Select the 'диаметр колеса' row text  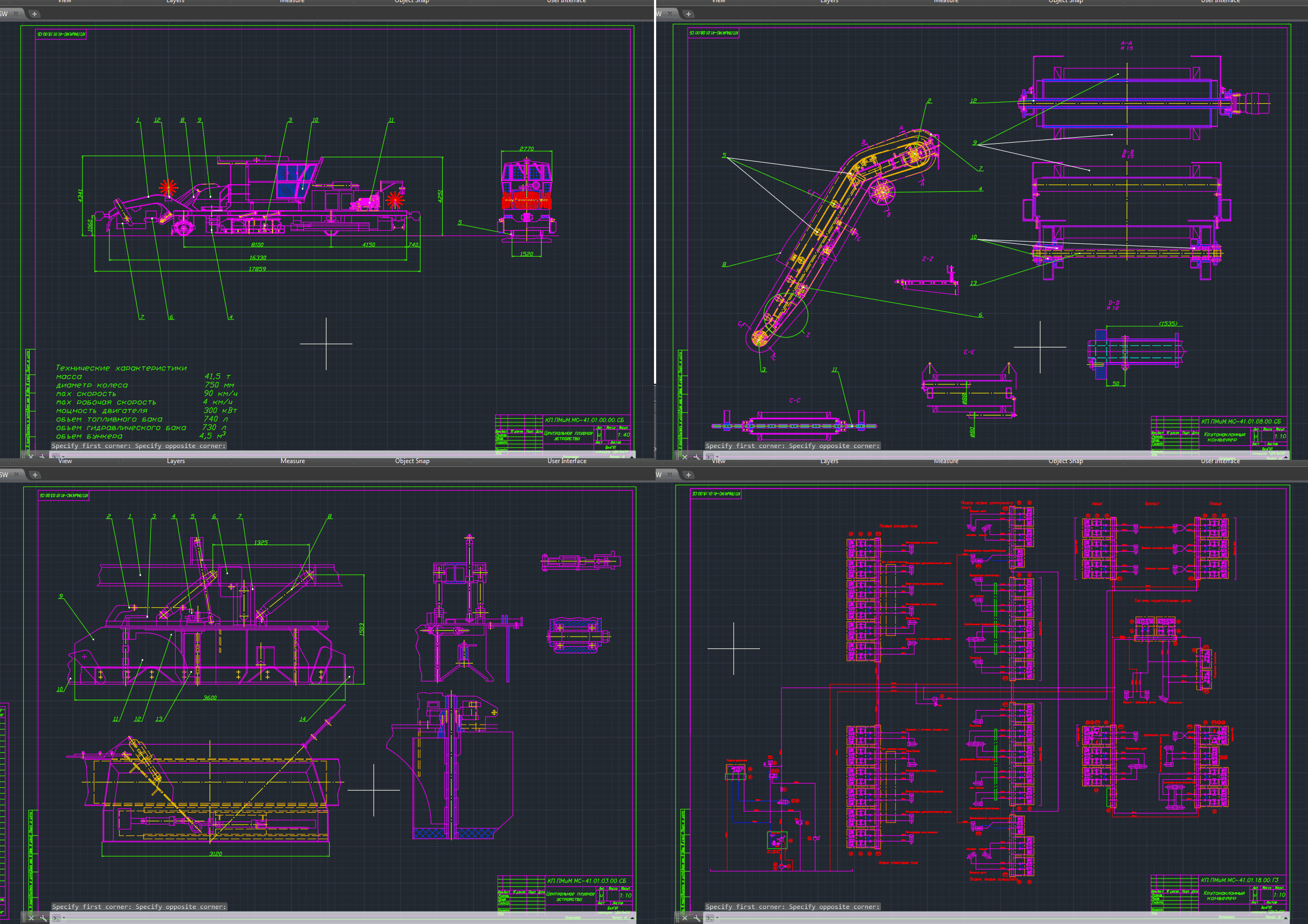pyautogui.click(x=92, y=385)
